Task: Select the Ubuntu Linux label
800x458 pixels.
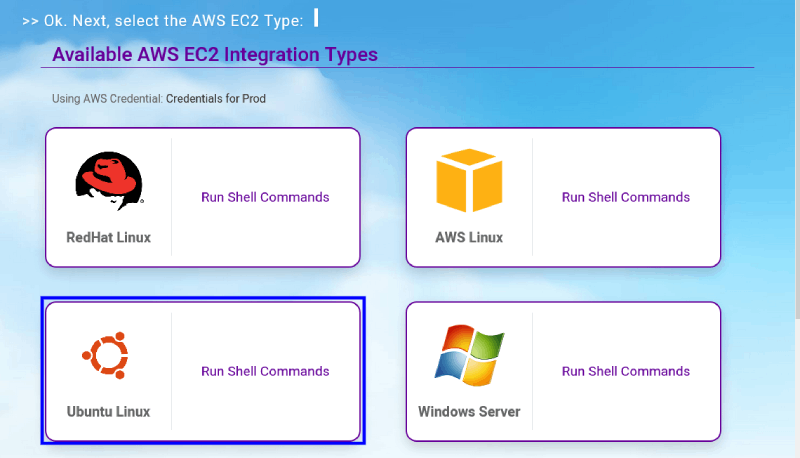Action: [108, 412]
